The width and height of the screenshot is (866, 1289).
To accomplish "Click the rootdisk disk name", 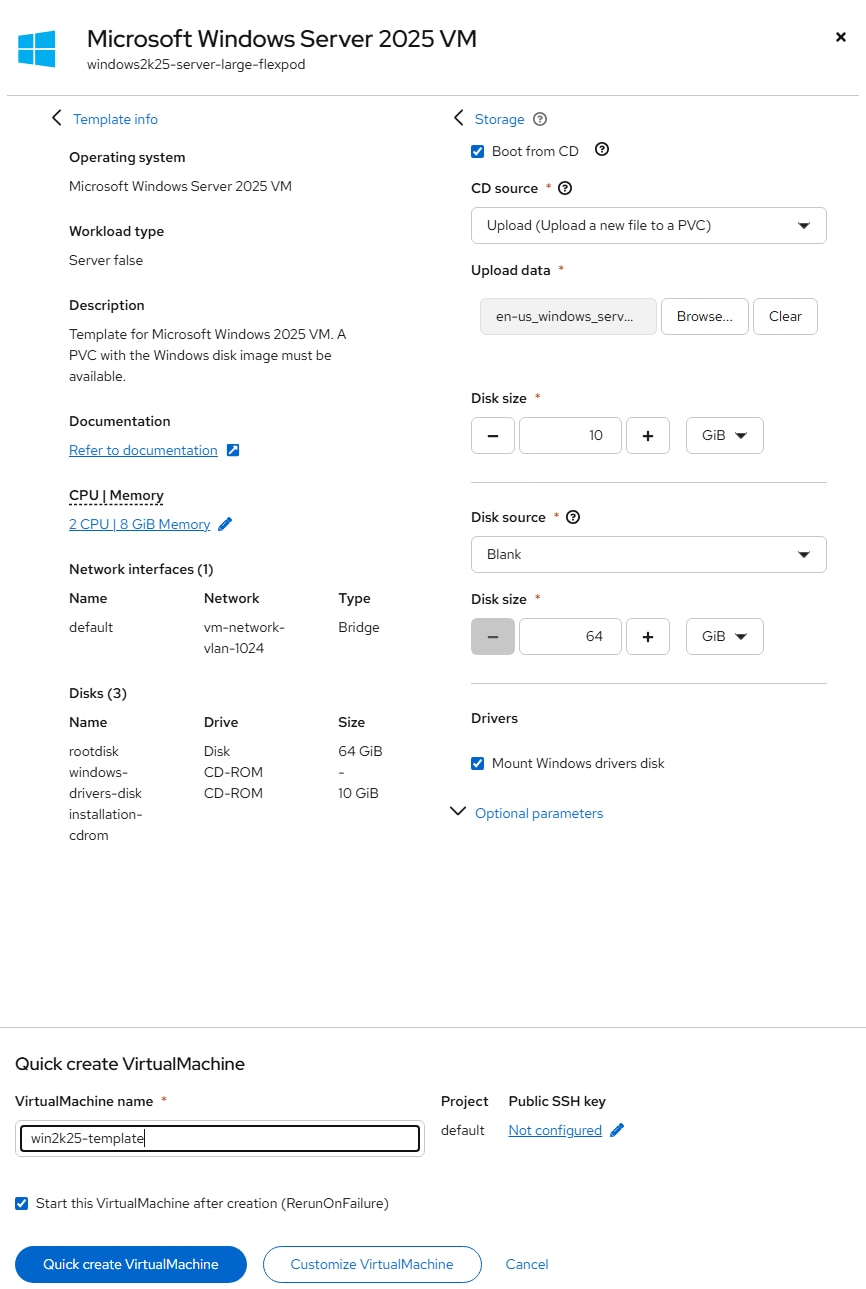I will coord(94,751).
